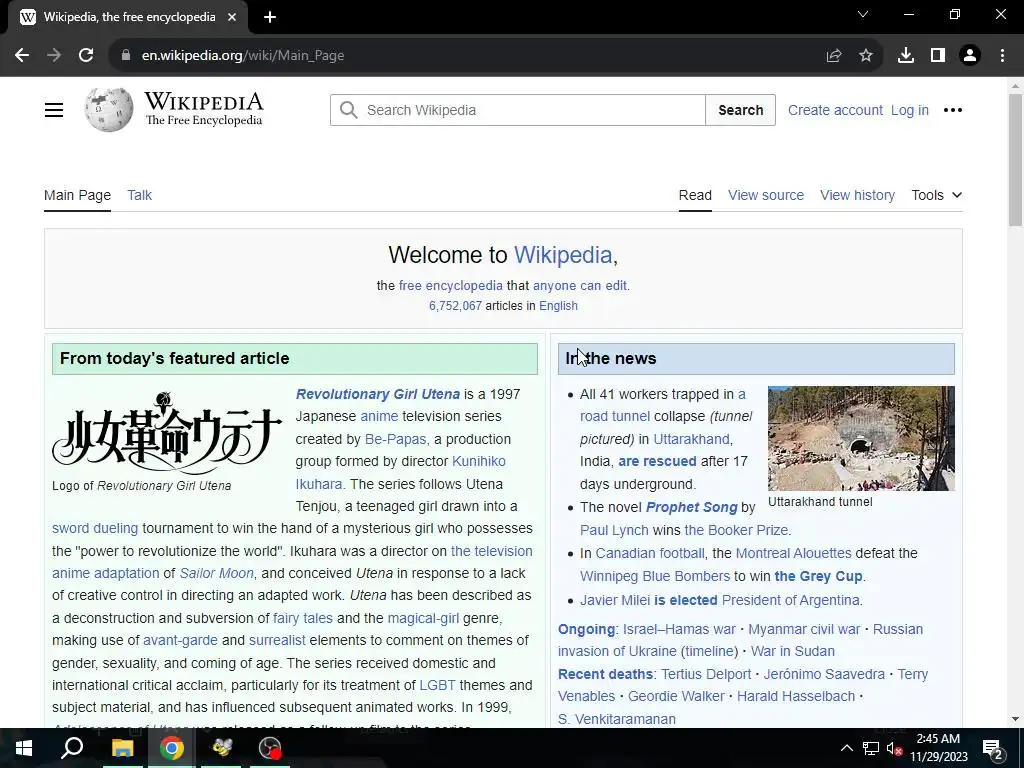This screenshot has height=768, width=1024.
Task: Go back with the browser back arrow
Action: pos(22,56)
